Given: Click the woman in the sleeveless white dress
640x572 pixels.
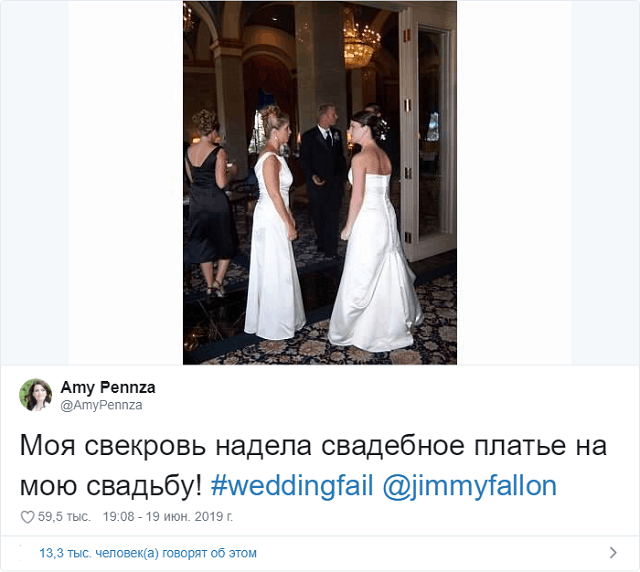Looking at the screenshot, I should click(274, 223).
